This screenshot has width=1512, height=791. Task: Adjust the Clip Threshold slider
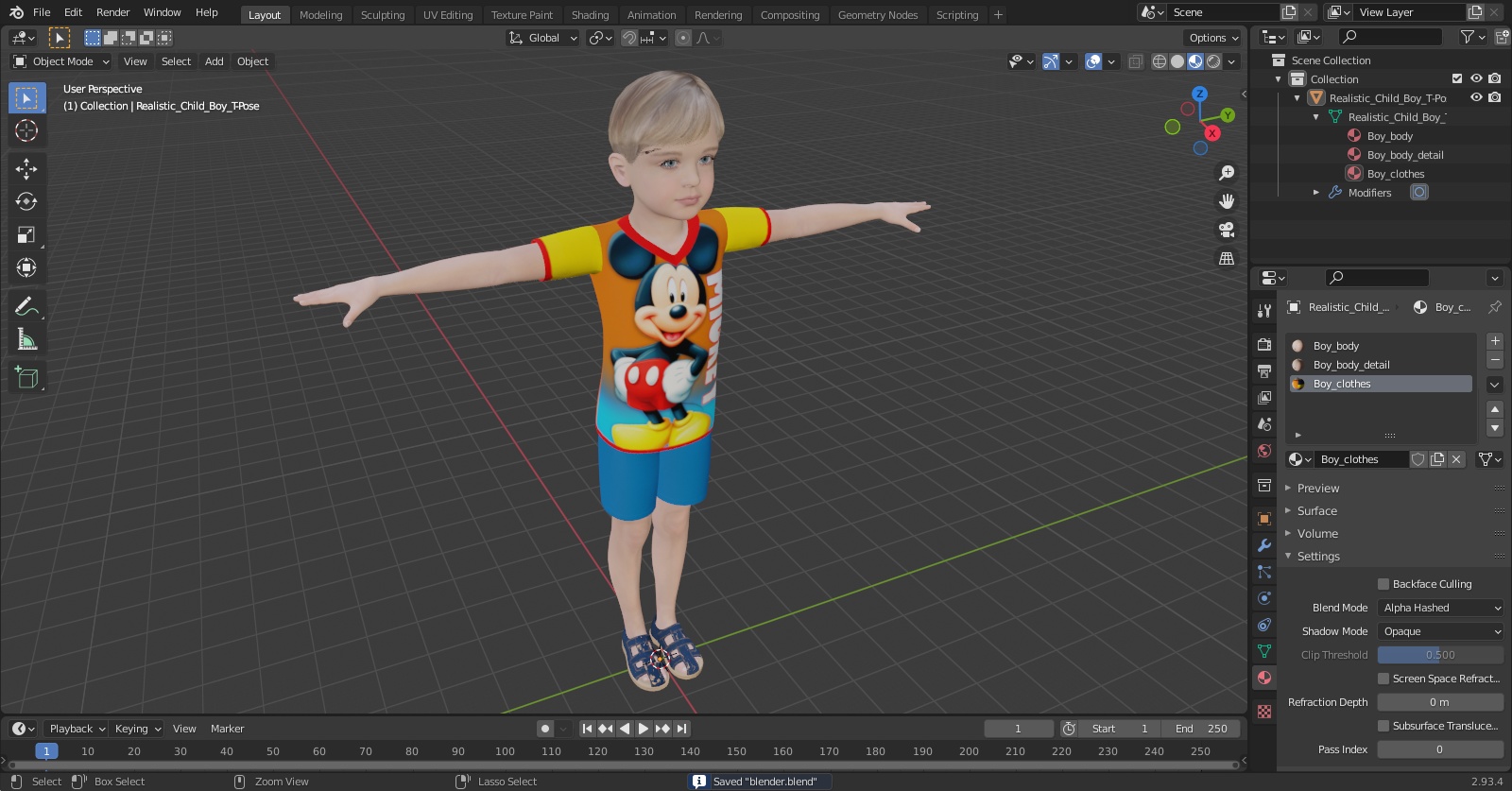(x=1440, y=655)
